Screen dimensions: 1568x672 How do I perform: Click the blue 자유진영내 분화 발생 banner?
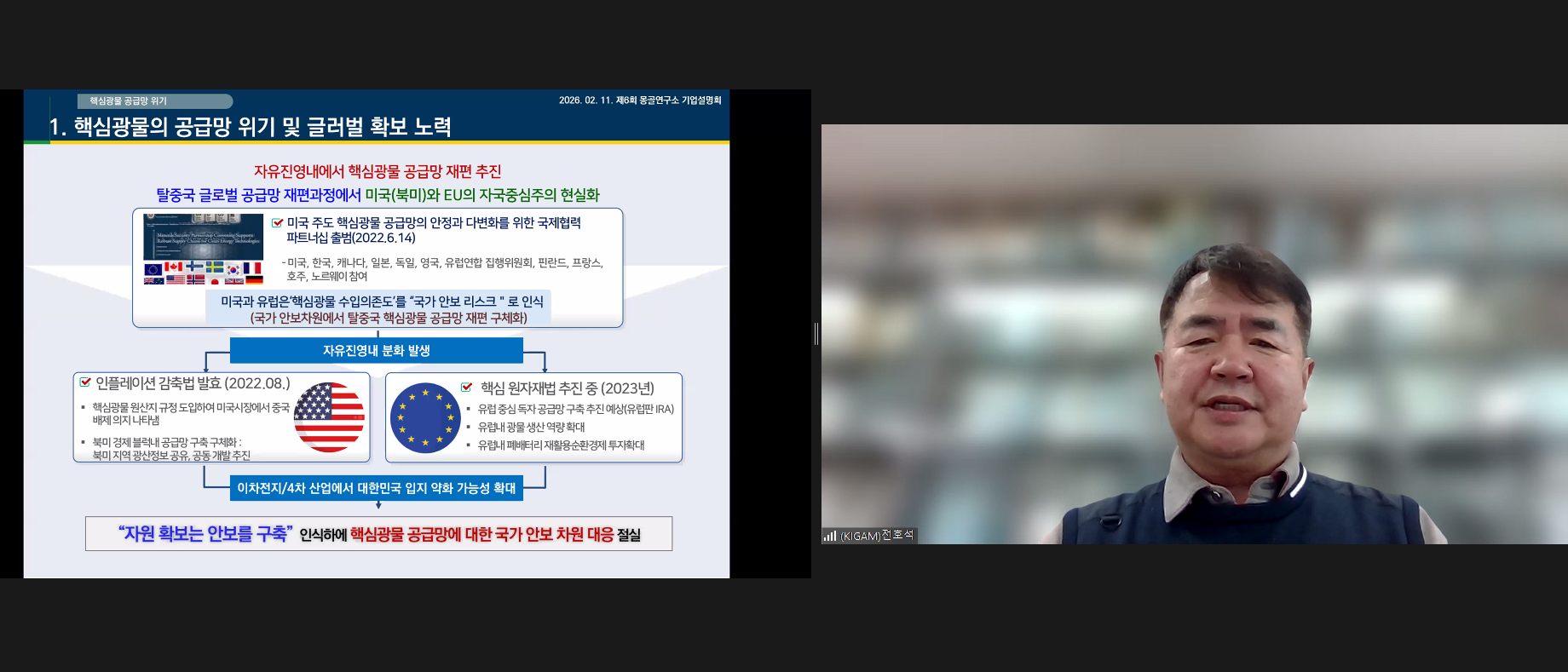[376, 350]
